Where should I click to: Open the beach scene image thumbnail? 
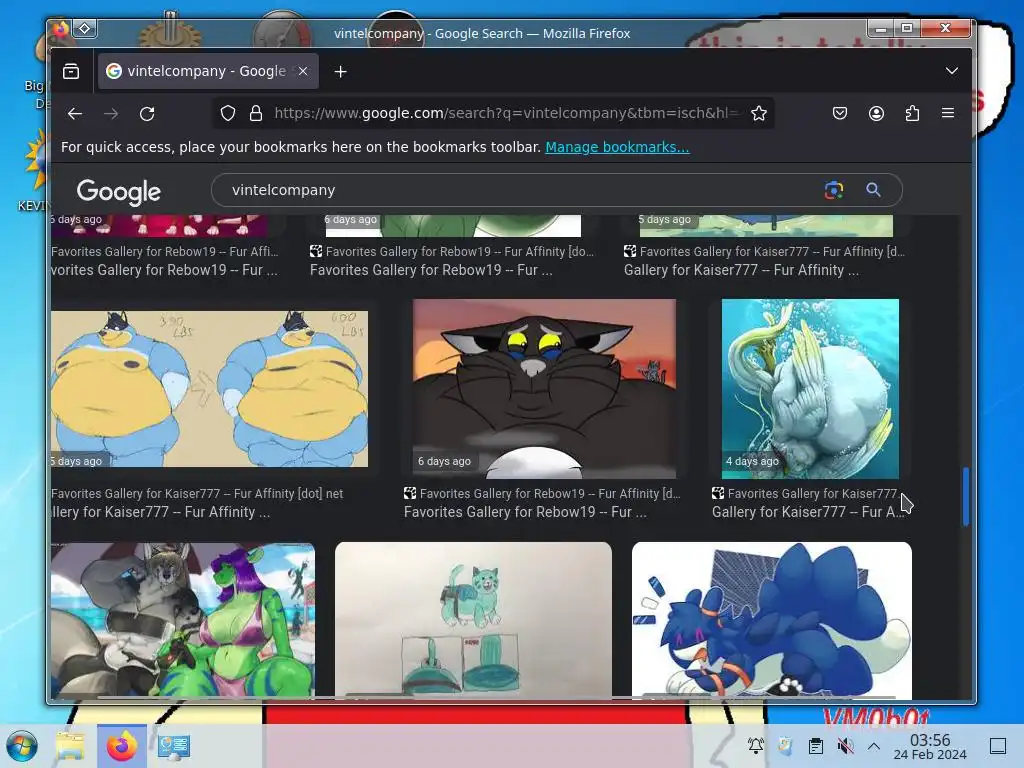[x=183, y=619]
